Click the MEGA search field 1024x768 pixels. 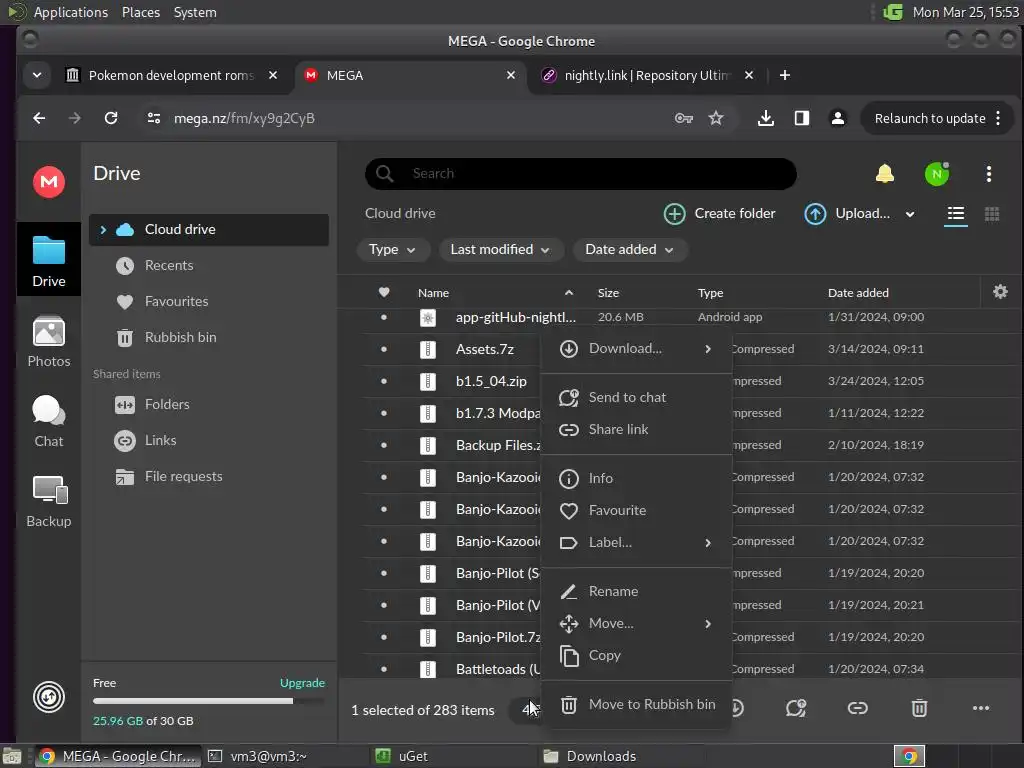[x=581, y=174]
